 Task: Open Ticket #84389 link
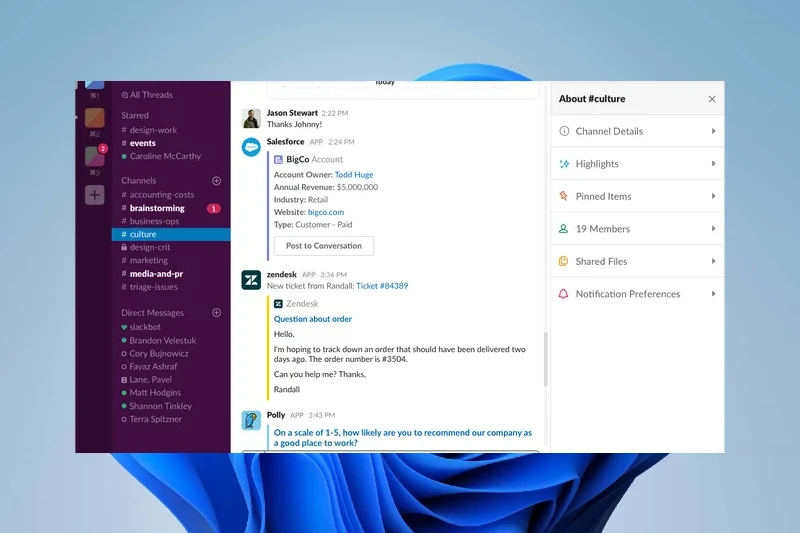tap(382, 286)
